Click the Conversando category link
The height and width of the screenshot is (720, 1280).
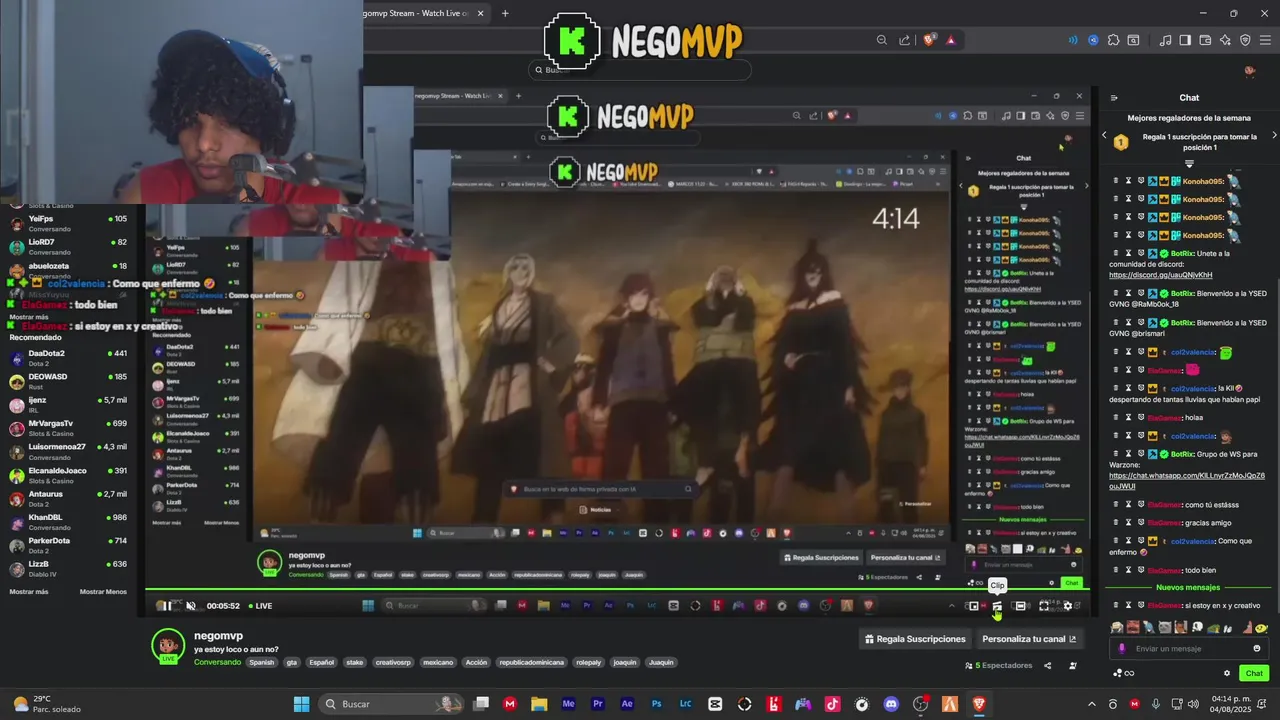pos(218,662)
